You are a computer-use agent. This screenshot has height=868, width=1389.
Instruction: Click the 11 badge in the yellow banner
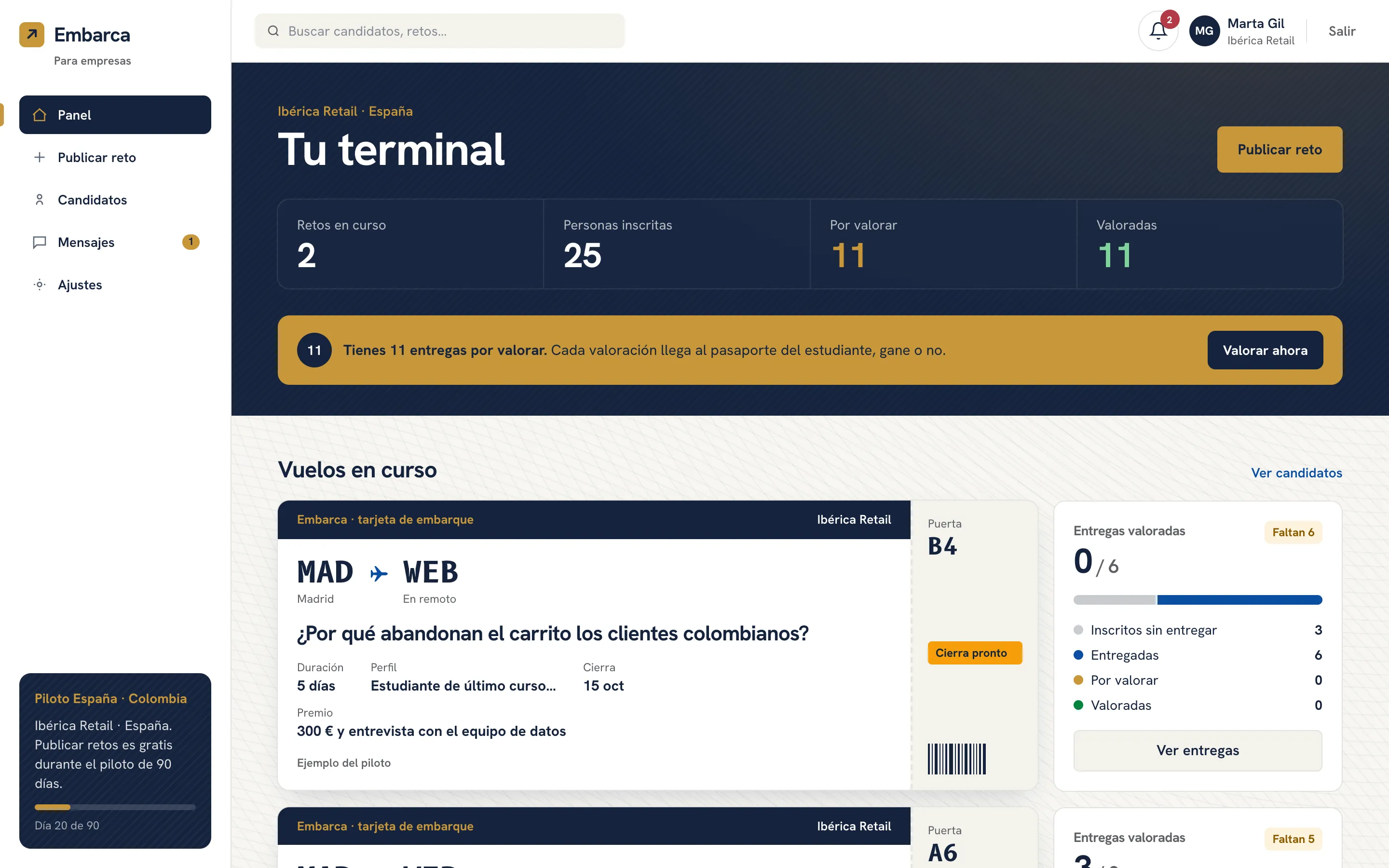point(314,350)
